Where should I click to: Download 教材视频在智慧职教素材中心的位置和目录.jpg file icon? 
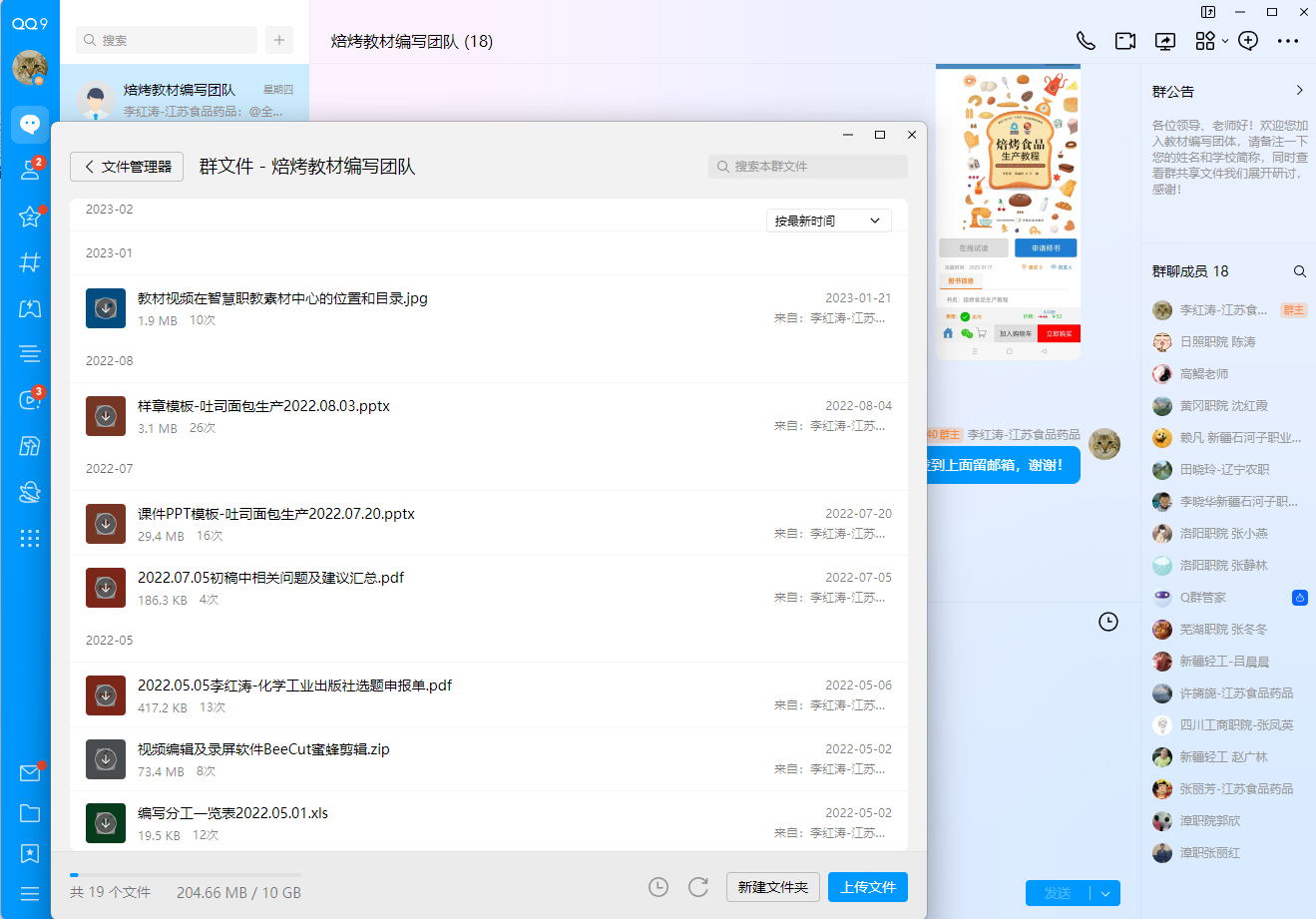coord(106,308)
